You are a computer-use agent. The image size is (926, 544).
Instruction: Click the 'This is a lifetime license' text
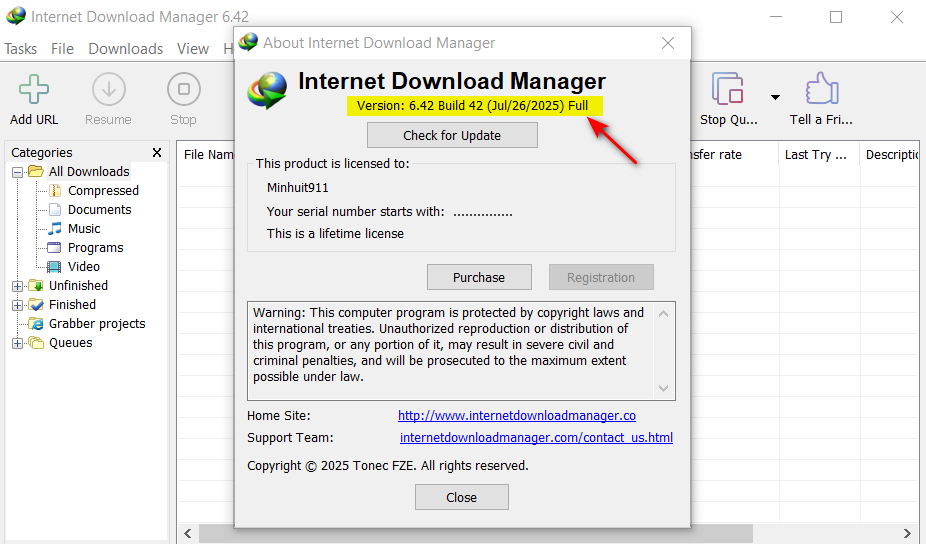pyautogui.click(x=335, y=233)
